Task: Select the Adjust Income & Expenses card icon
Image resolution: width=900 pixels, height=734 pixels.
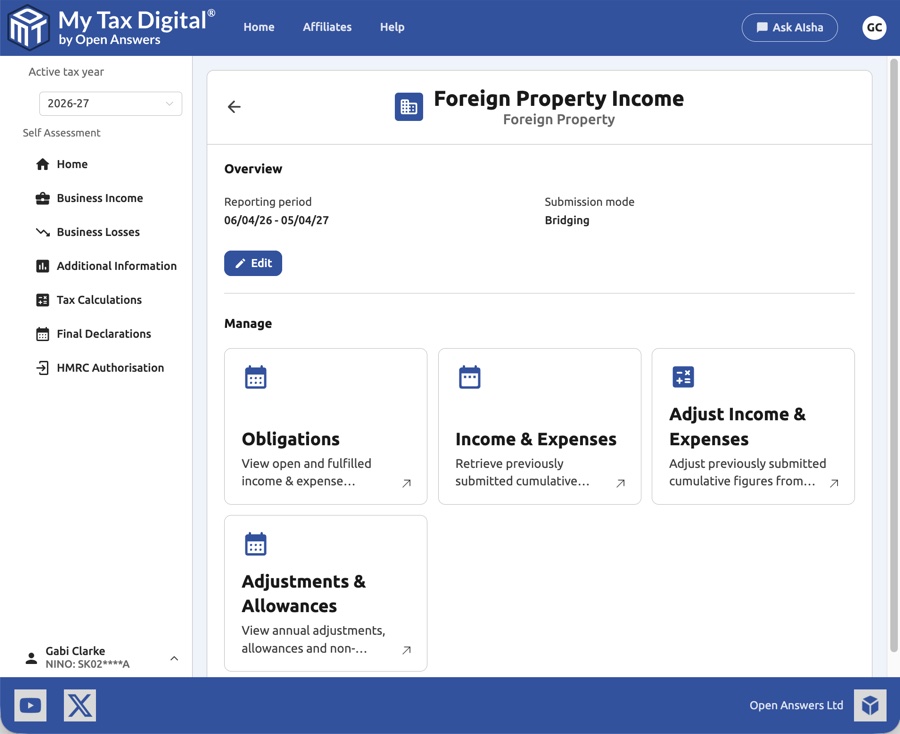Action: [683, 377]
